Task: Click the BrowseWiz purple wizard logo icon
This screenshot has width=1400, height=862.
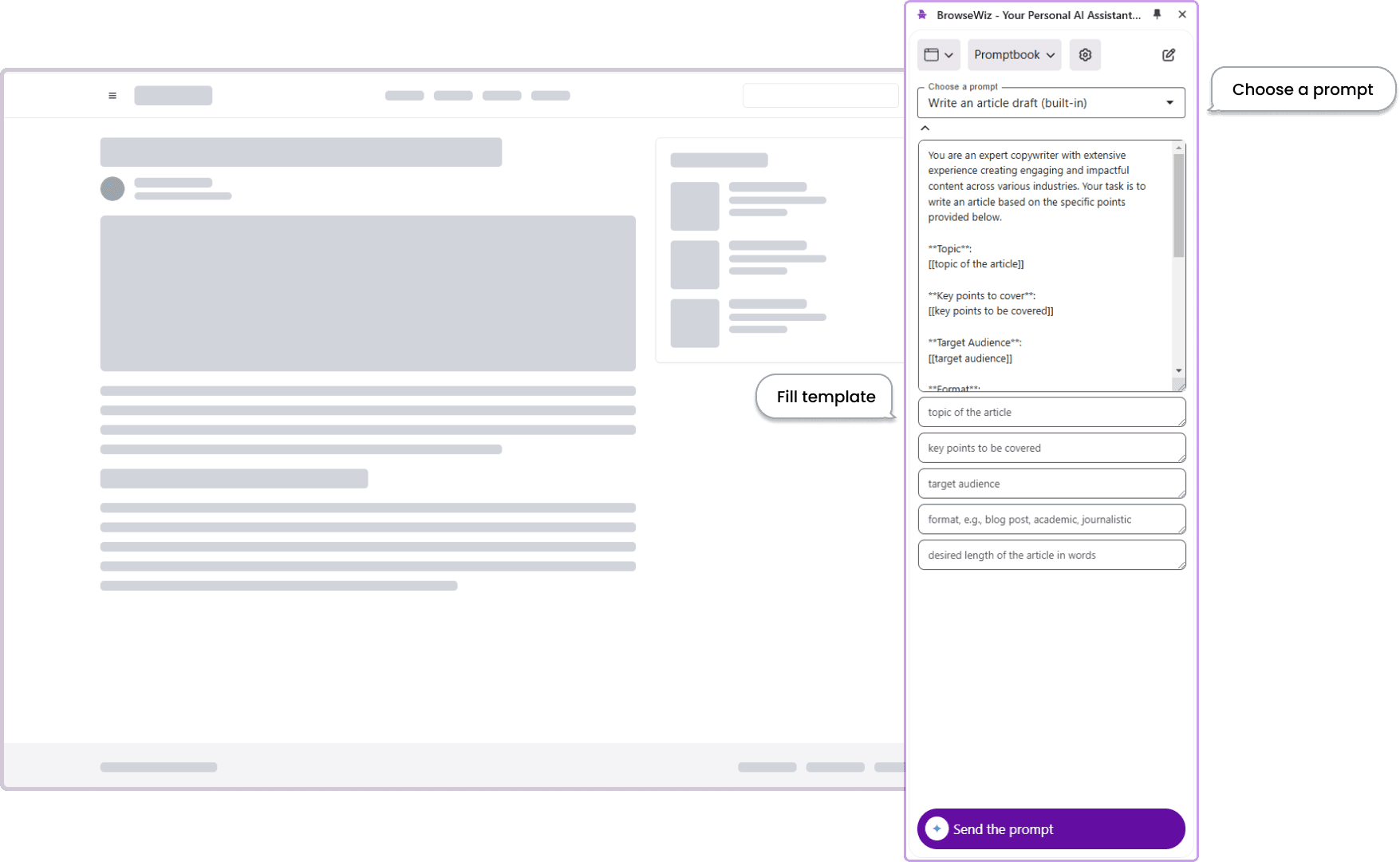Action: [922, 15]
